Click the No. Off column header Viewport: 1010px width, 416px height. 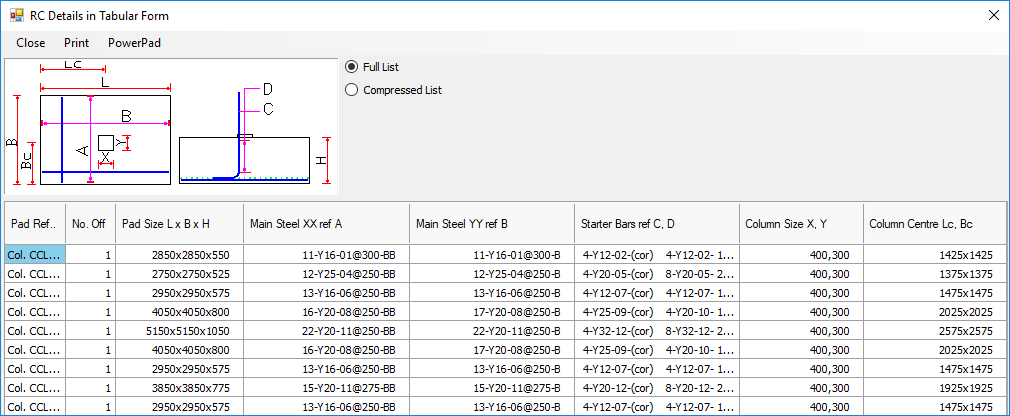click(89, 224)
